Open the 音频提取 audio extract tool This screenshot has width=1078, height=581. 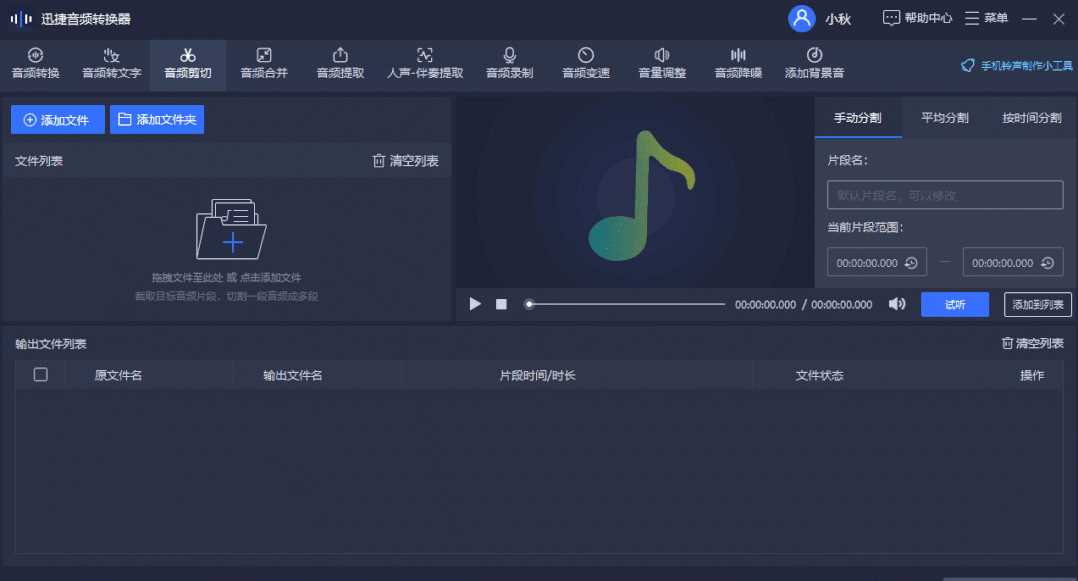pyautogui.click(x=340, y=63)
